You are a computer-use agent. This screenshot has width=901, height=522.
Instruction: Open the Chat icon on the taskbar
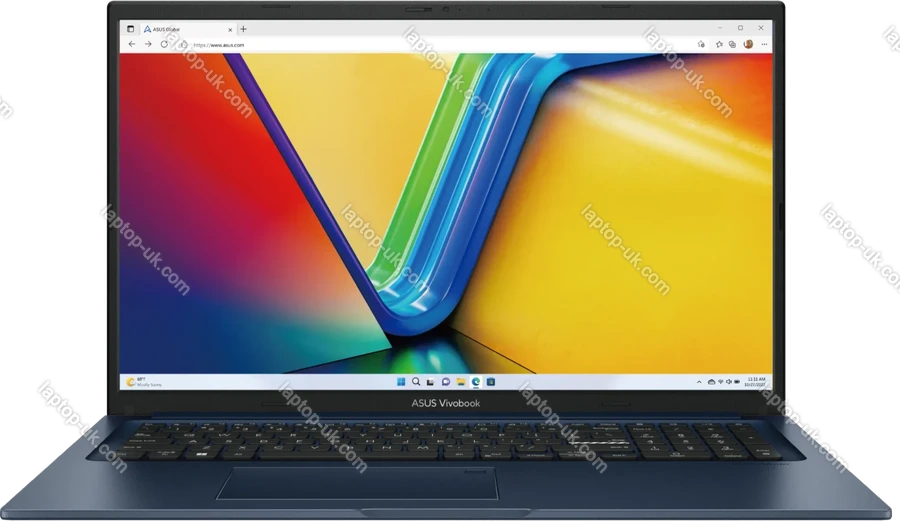(x=445, y=382)
